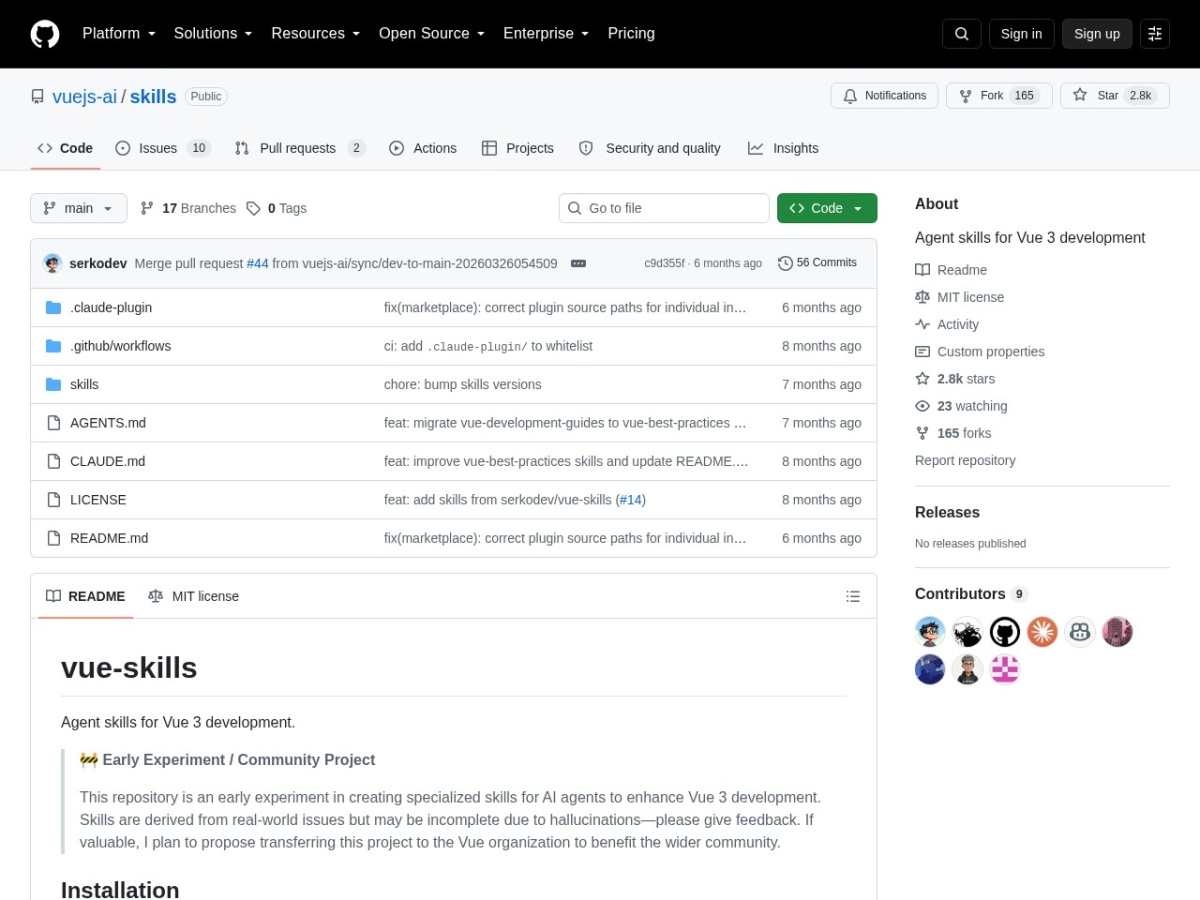
Task: Expand the Platform menu
Action: click(119, 33)
